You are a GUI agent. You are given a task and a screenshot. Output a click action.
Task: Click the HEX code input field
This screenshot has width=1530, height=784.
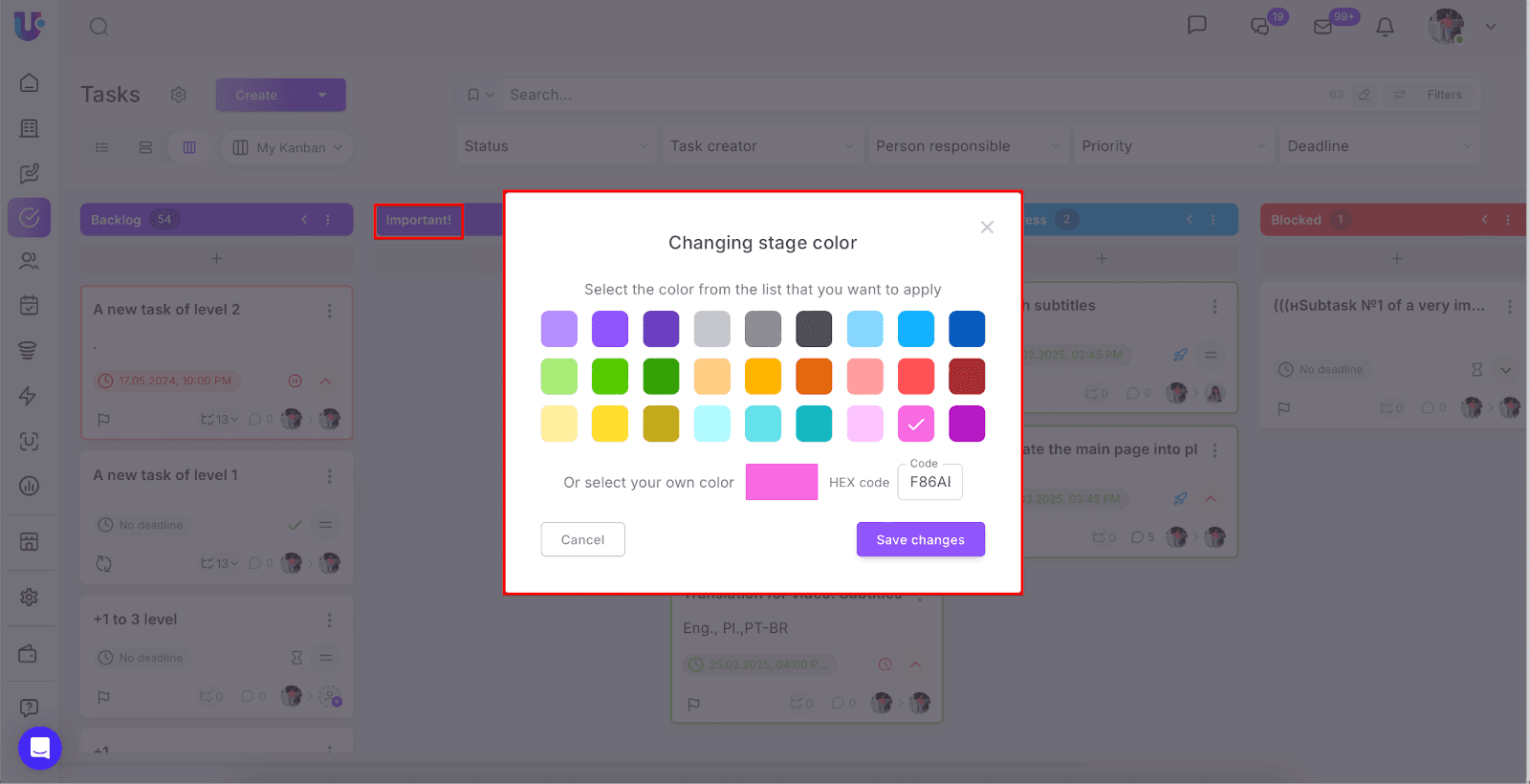[929, 482]
